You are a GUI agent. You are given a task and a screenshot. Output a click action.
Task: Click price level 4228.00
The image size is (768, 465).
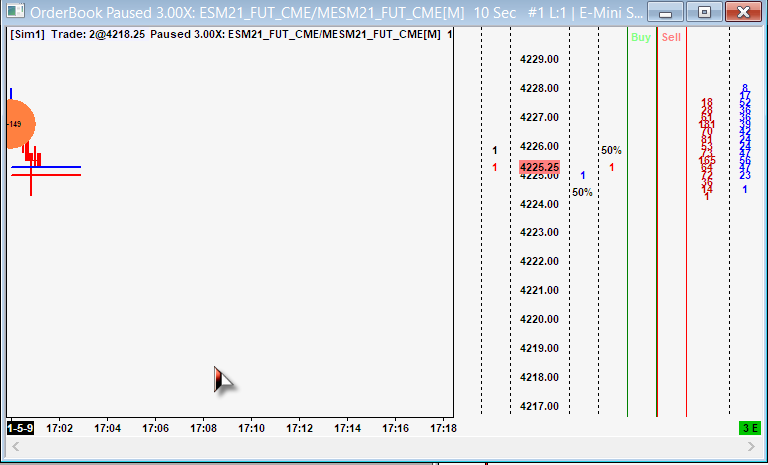click(x=539, y=88)
